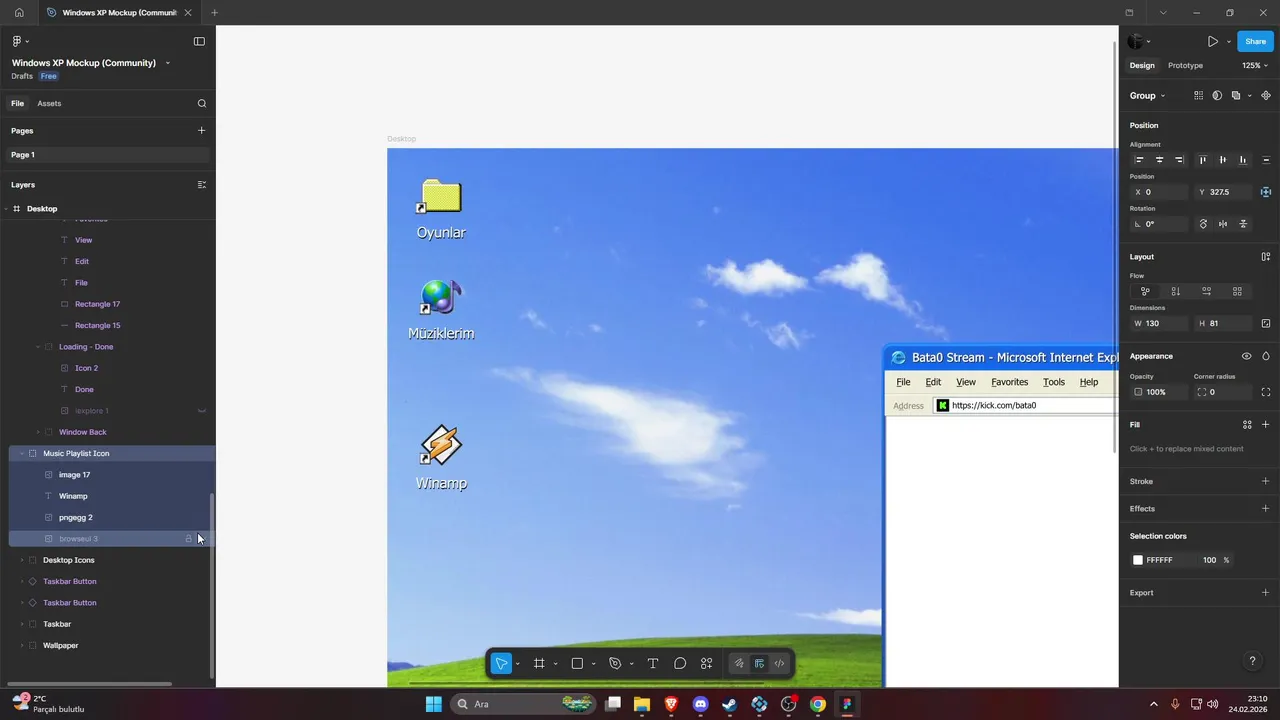Screen dimensions: 1280x720
Task: Expand the Wallpaper layer group
Action: [x=22, y=646]
